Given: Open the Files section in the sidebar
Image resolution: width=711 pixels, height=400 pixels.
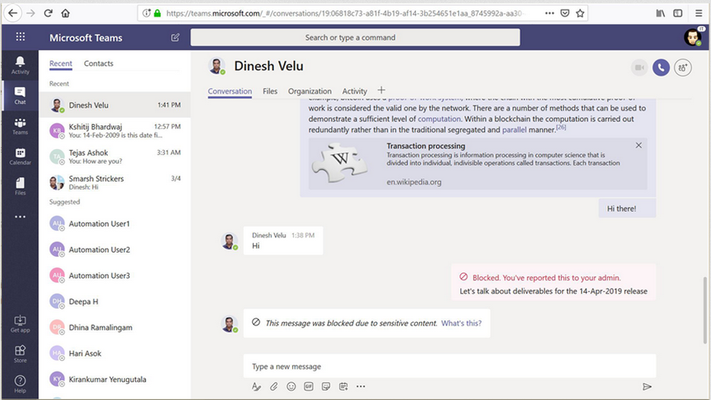Looking at the screenshot, I should [20, 186].
